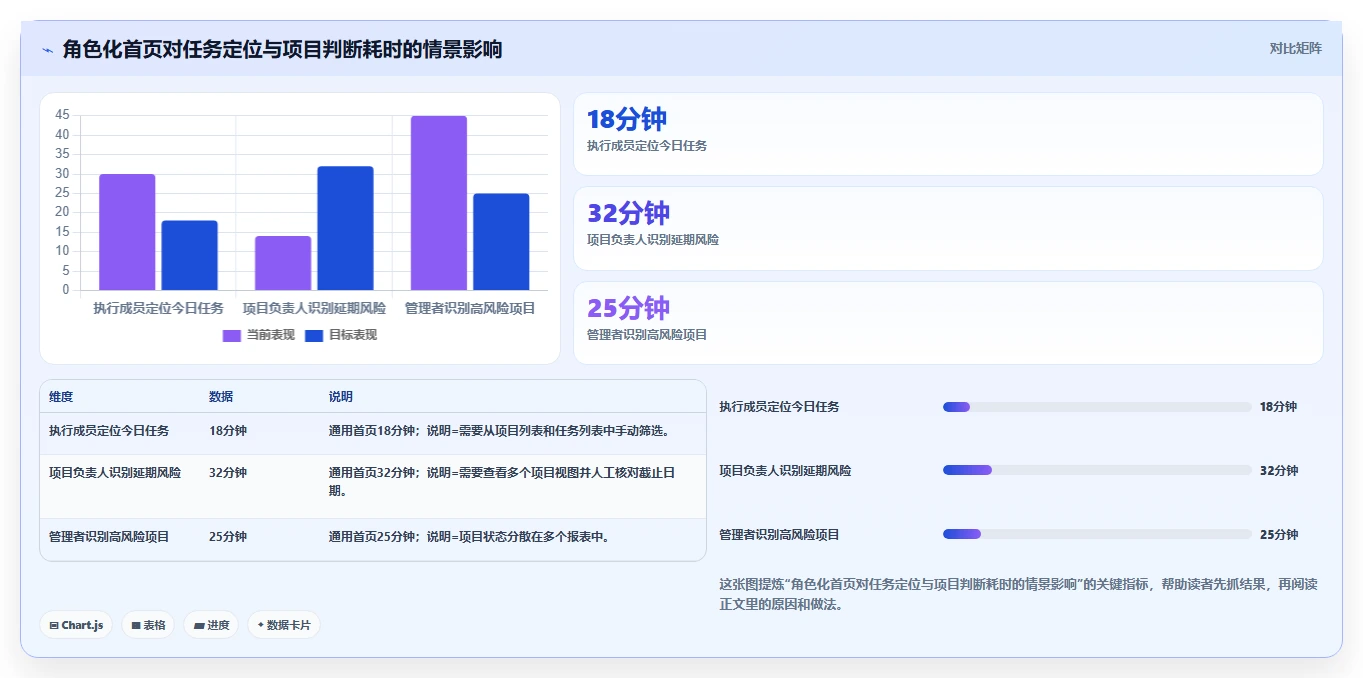This screenshot has height=678, width=1363.
Task: Click the 18分钟 data card
Action: click(x=948, y=134)
